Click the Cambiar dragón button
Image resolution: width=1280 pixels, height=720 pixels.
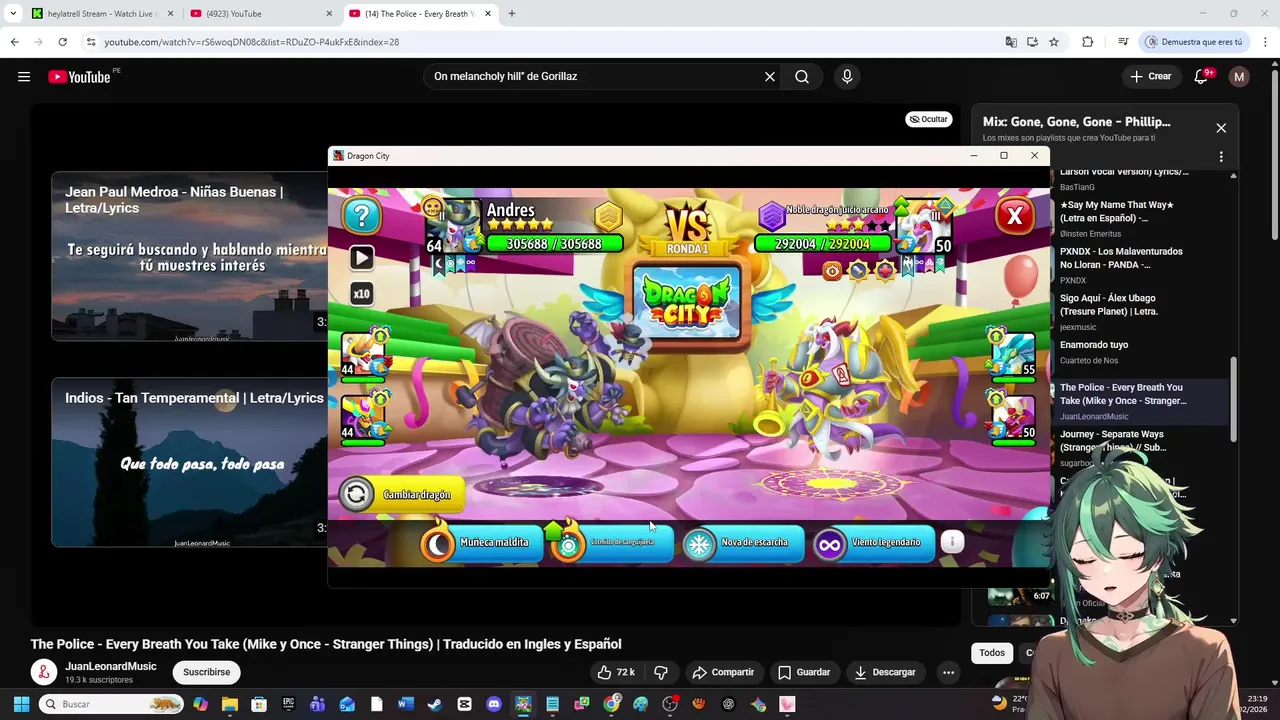point(402,495)
